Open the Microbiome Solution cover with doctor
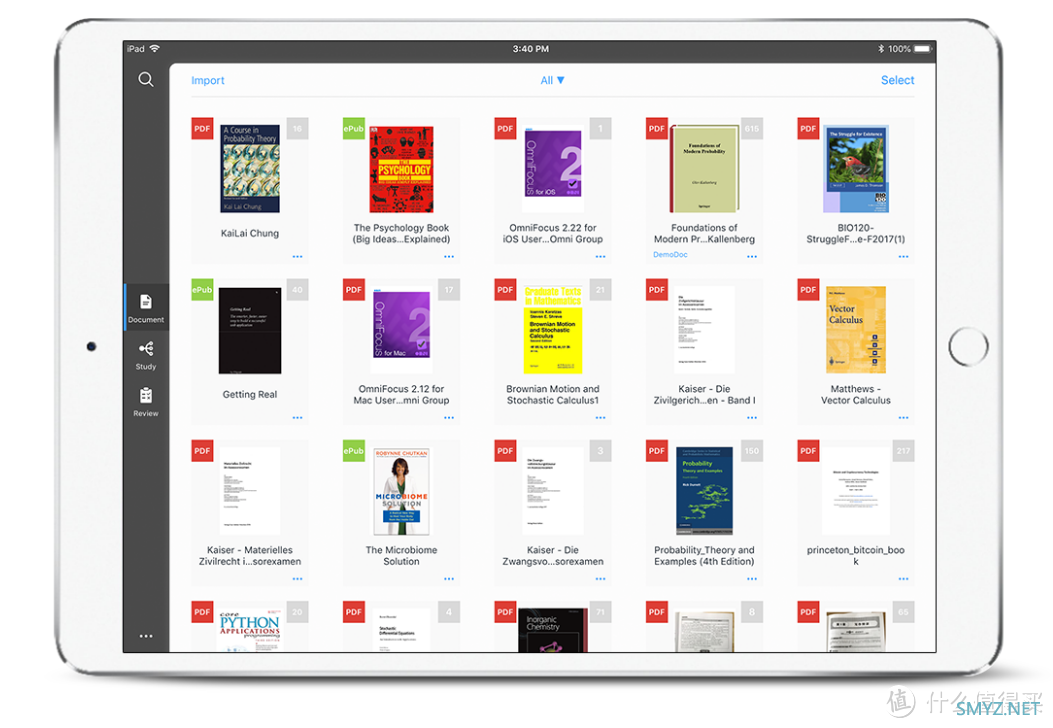1053x728 pixels. tap(402, 492)
